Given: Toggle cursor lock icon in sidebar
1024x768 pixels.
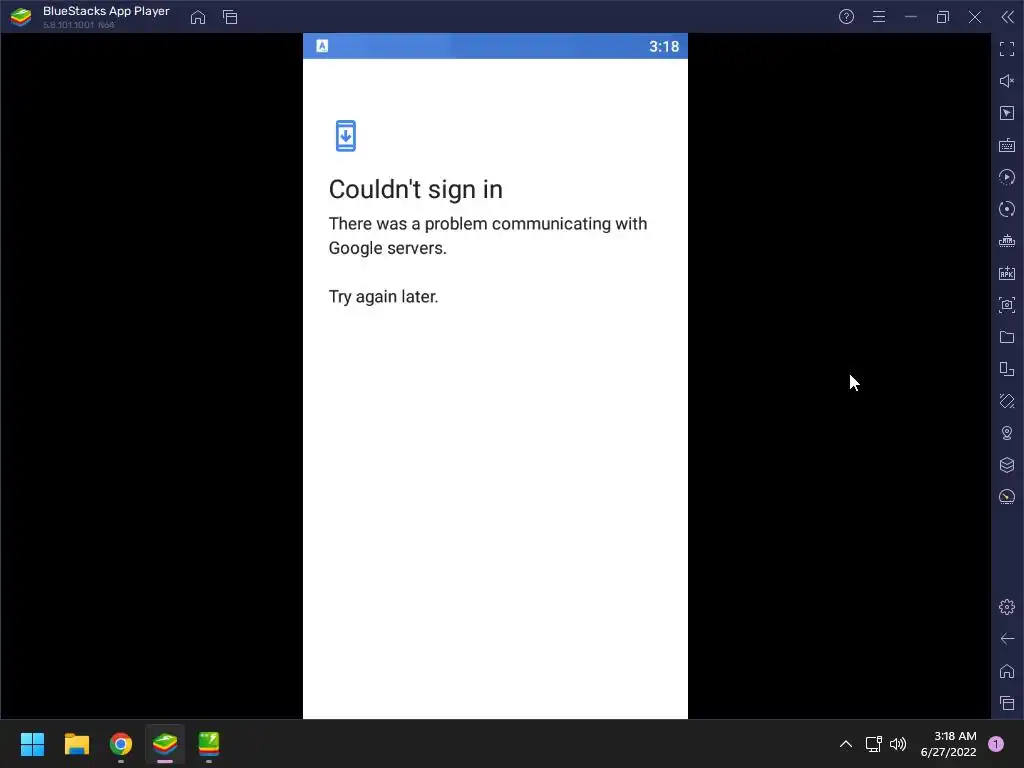Looking at the screenshot, I should click(1007, 113).
